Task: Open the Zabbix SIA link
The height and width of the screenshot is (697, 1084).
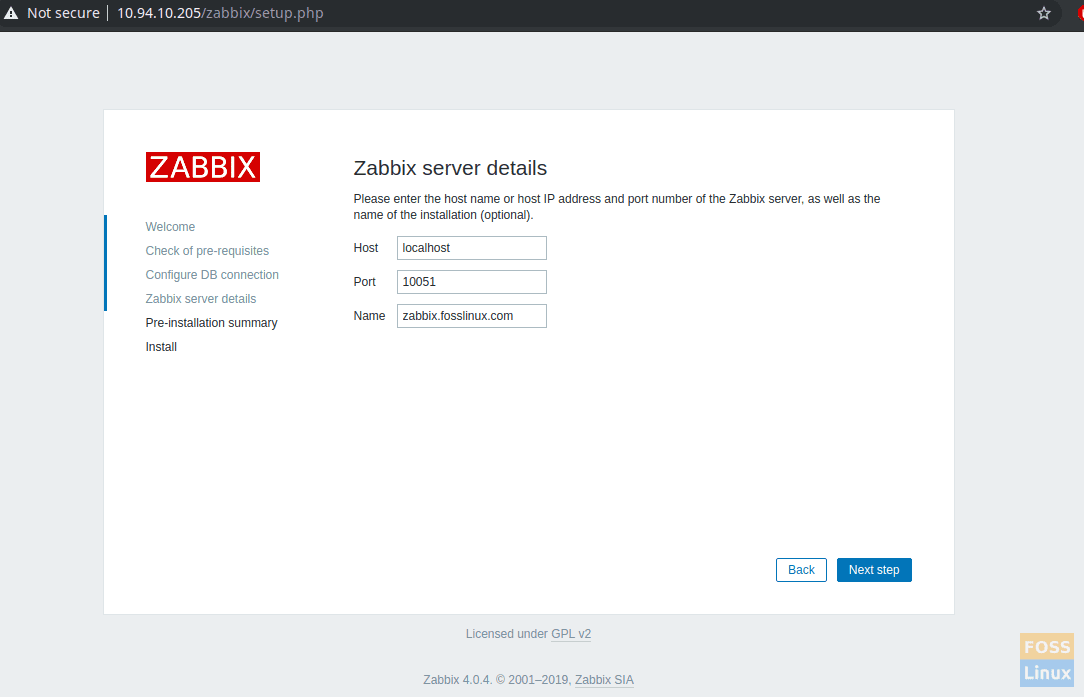Action: [x=604, y=680]
